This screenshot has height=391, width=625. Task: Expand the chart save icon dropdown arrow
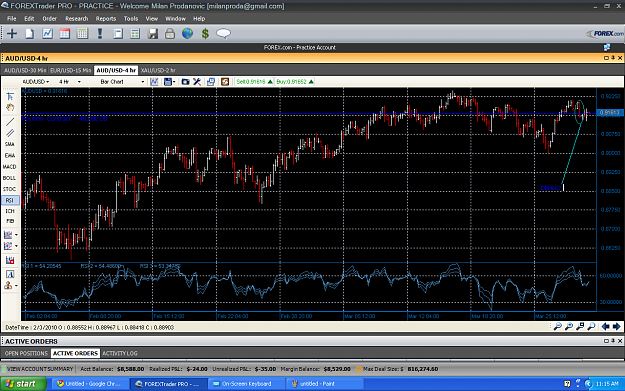174,82
